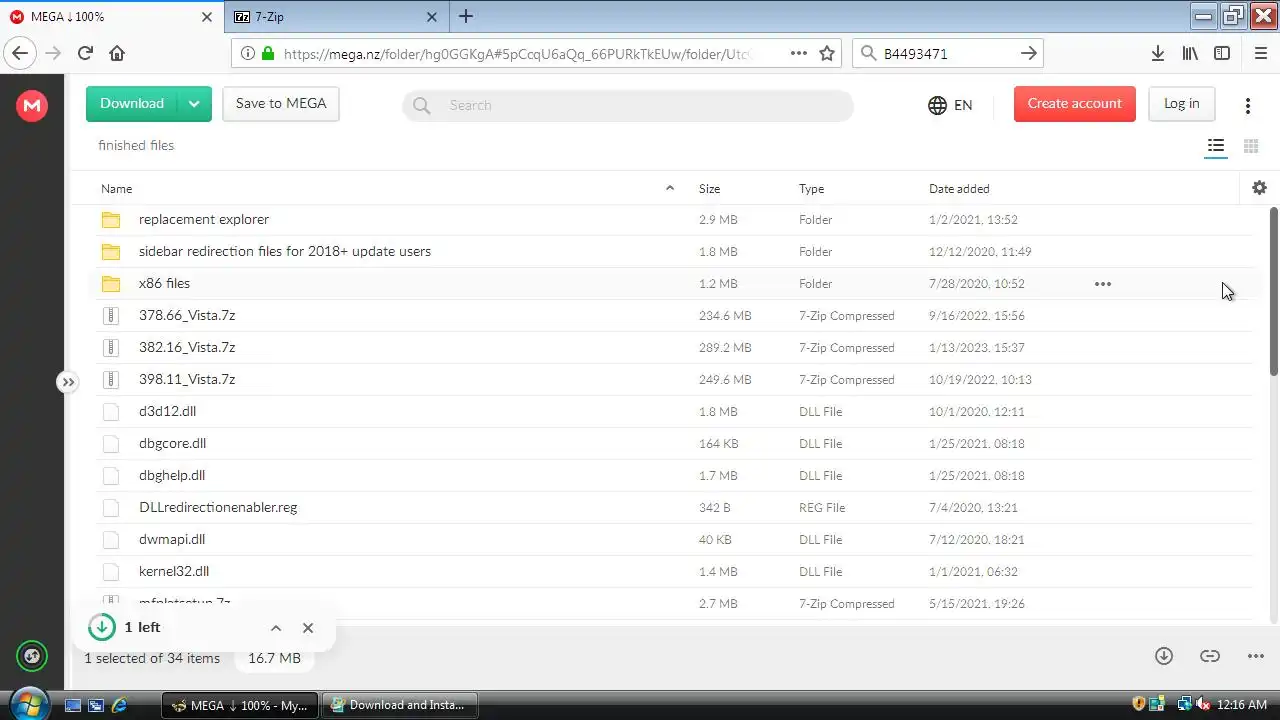Screen dimensions: 1280x720
Task: Open the MEGA taskbar window button
Action: click(240, 705)
